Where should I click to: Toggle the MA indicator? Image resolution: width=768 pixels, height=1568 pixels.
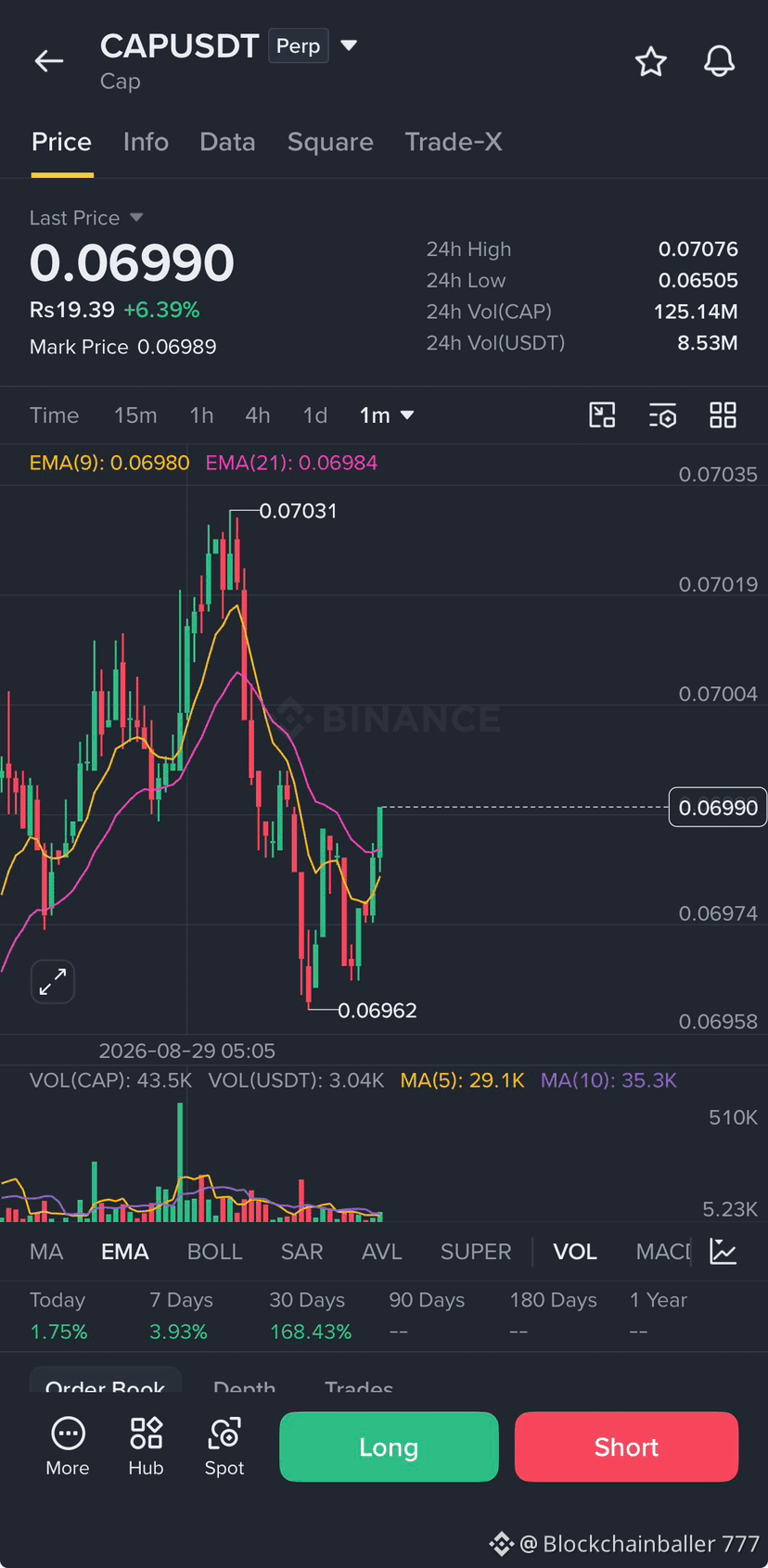tap(46, 1252)
